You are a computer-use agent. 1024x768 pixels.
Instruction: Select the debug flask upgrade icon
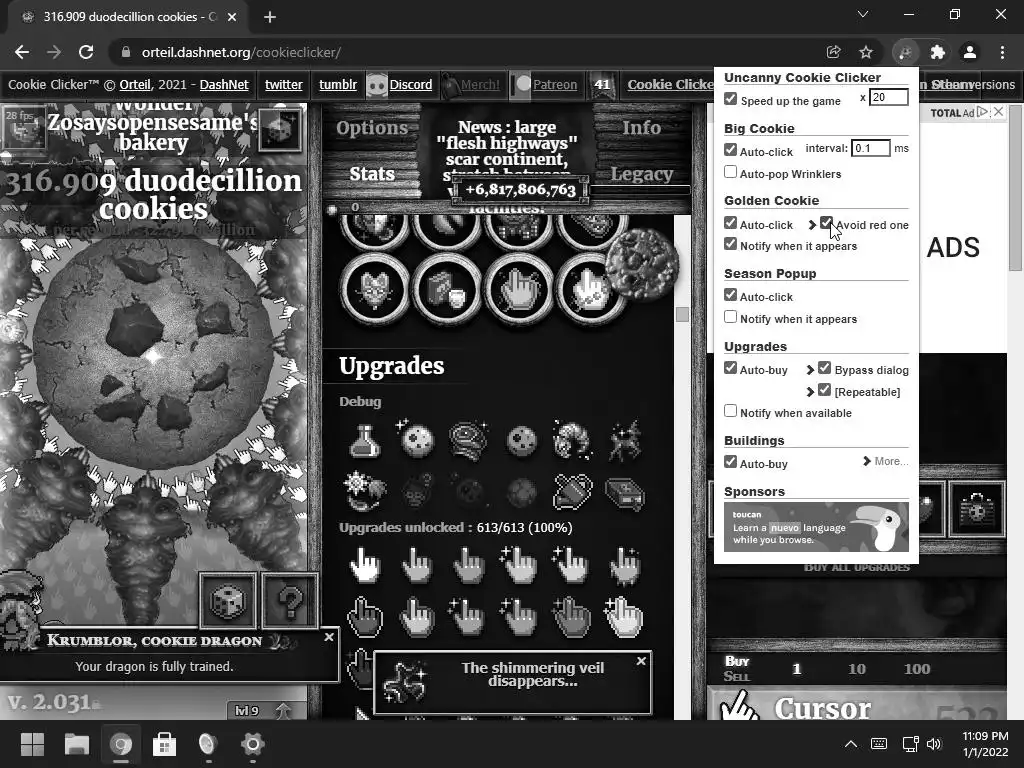(364, 441)
